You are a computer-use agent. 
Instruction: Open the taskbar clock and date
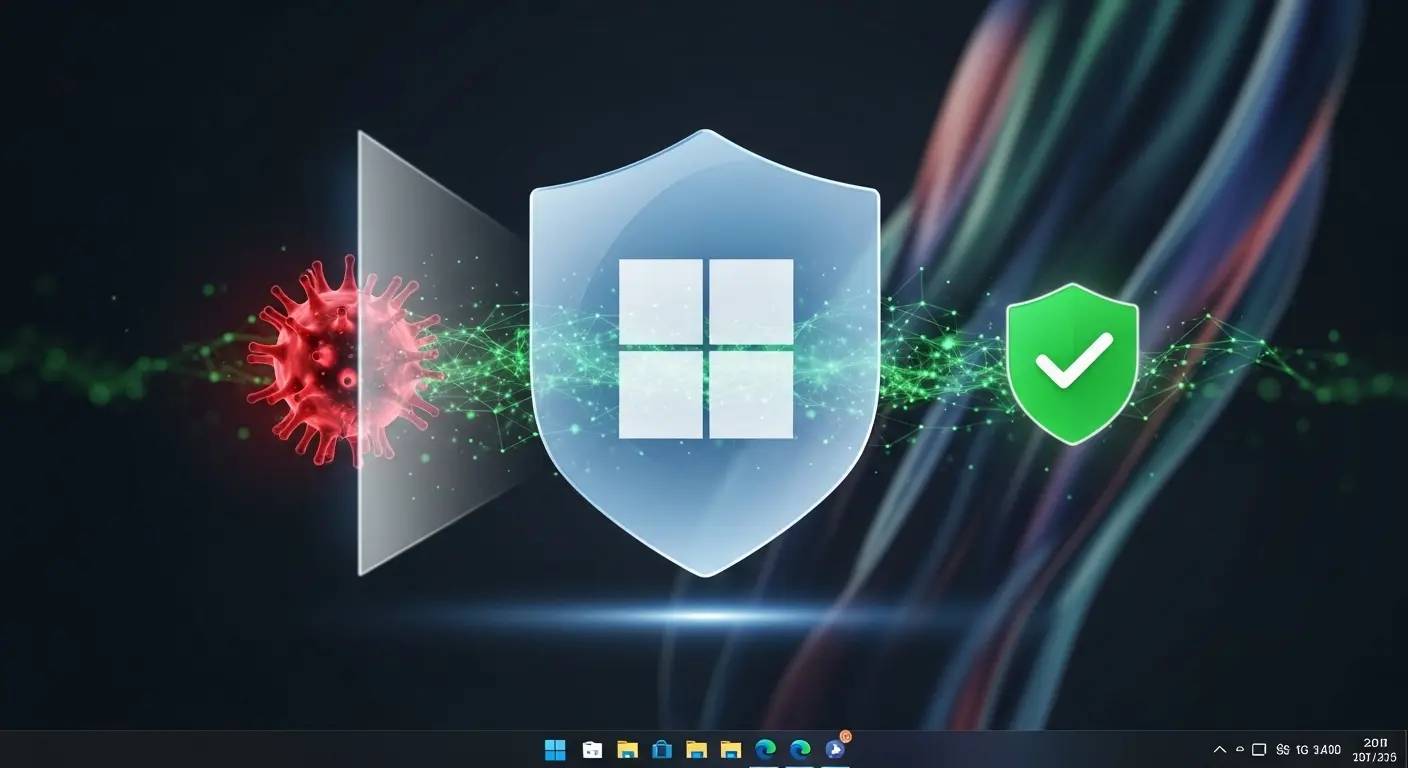pyautogui.click(x=1376, y=749)
